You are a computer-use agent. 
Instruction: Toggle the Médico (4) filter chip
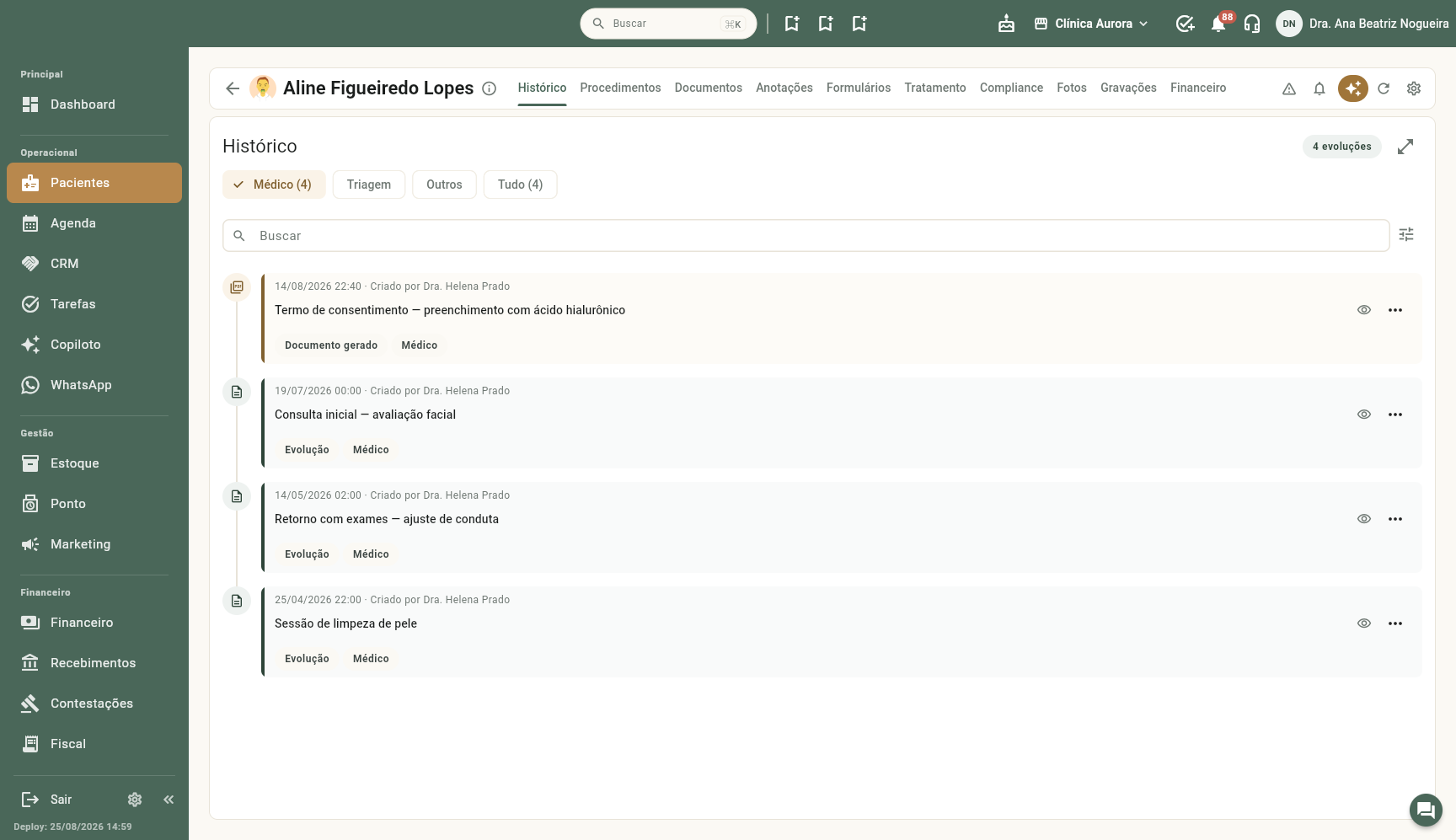point(274,185)
